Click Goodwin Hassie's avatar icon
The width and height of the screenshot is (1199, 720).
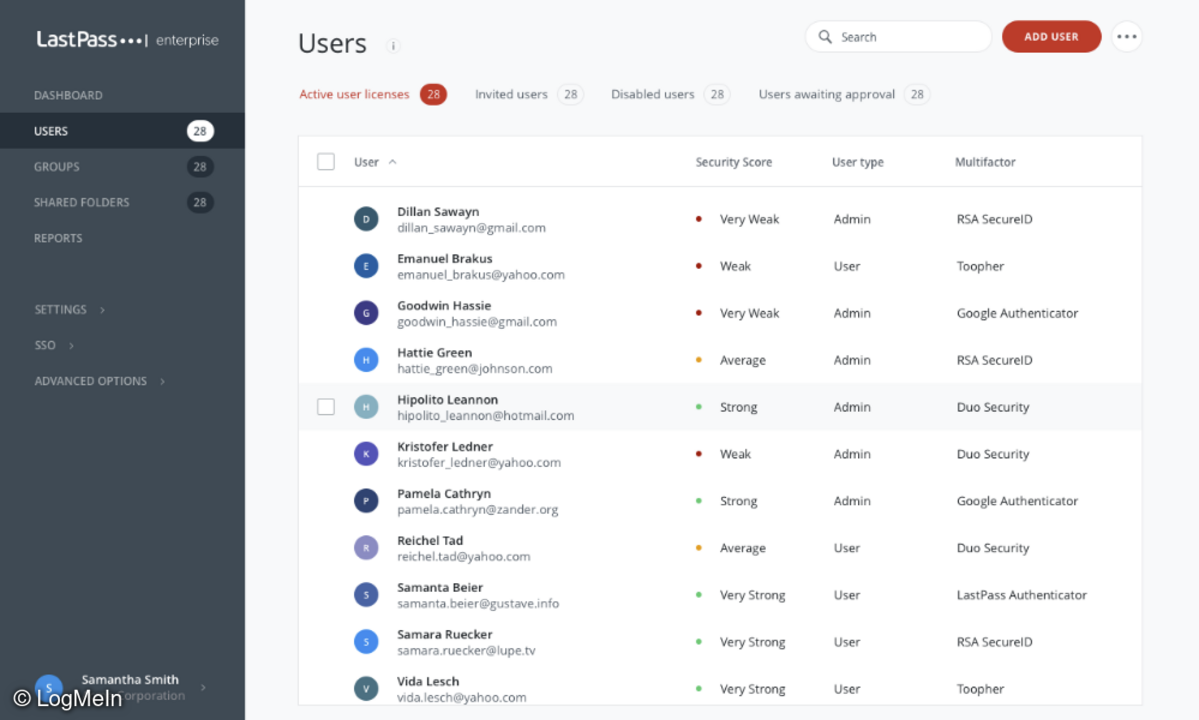(x=366, y=313)
